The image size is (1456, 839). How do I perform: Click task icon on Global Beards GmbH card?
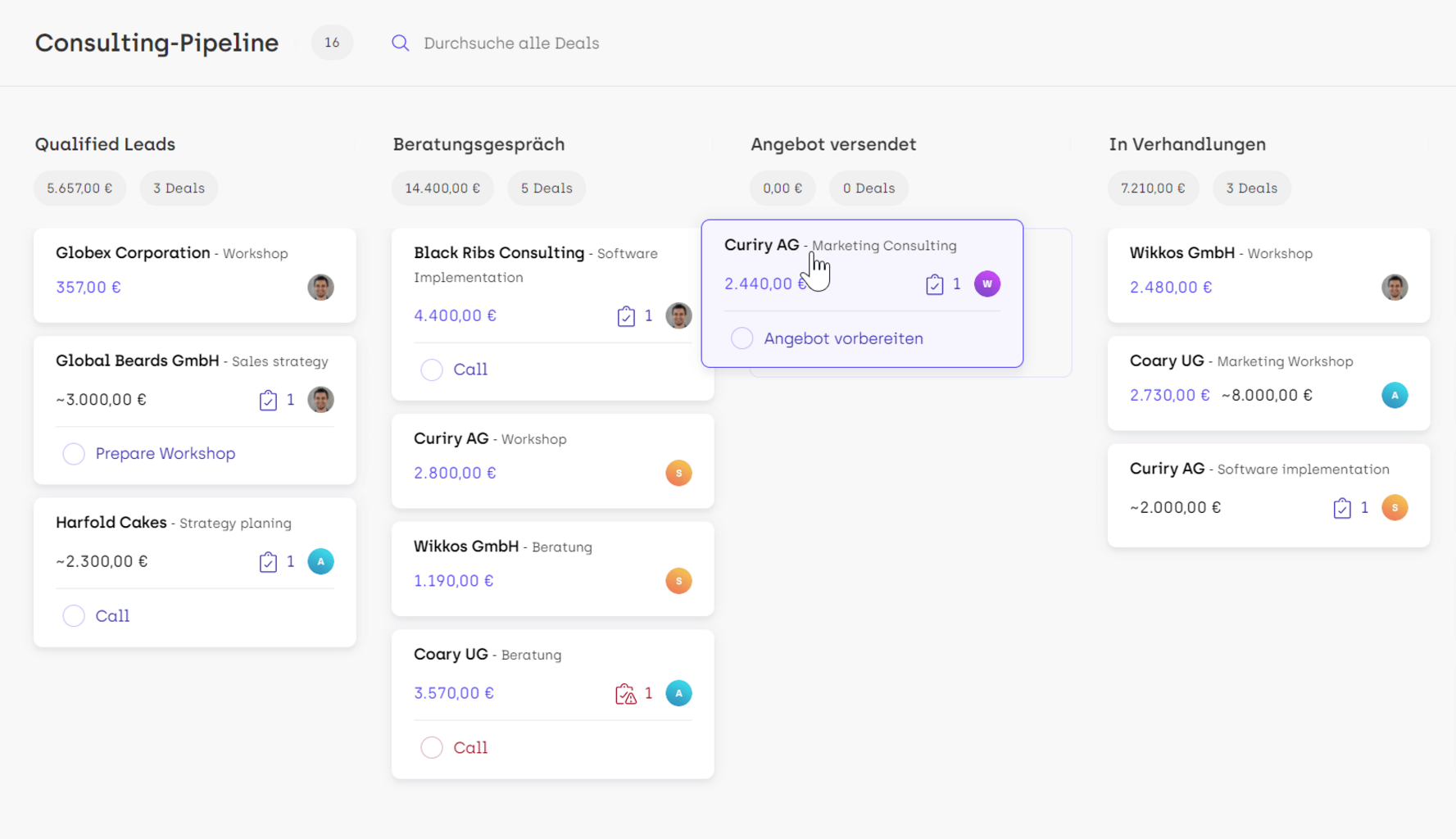pyautogui.click(x=268, y=401)
